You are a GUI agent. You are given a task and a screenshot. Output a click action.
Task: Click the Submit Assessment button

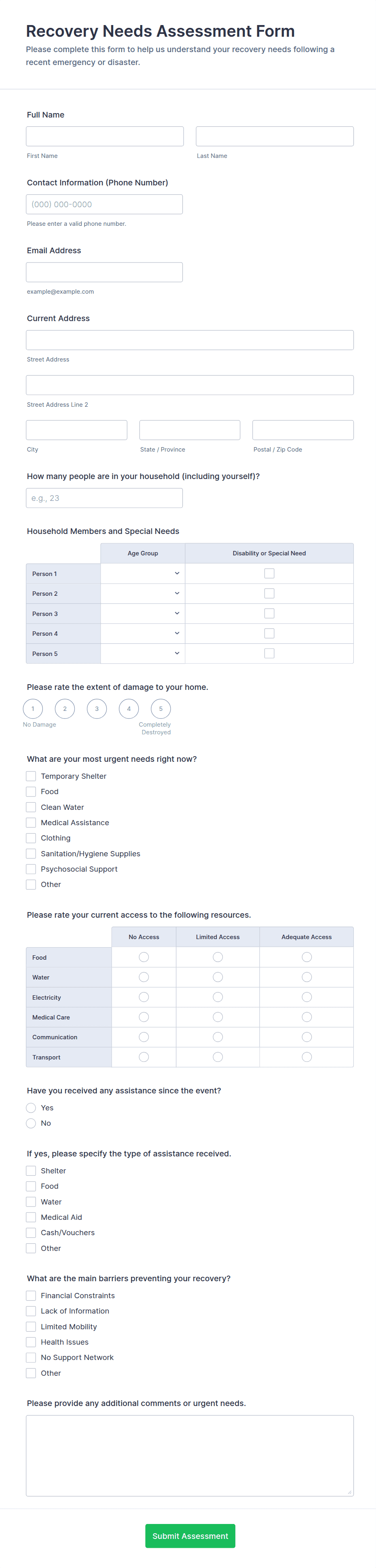click(190, 1536)
